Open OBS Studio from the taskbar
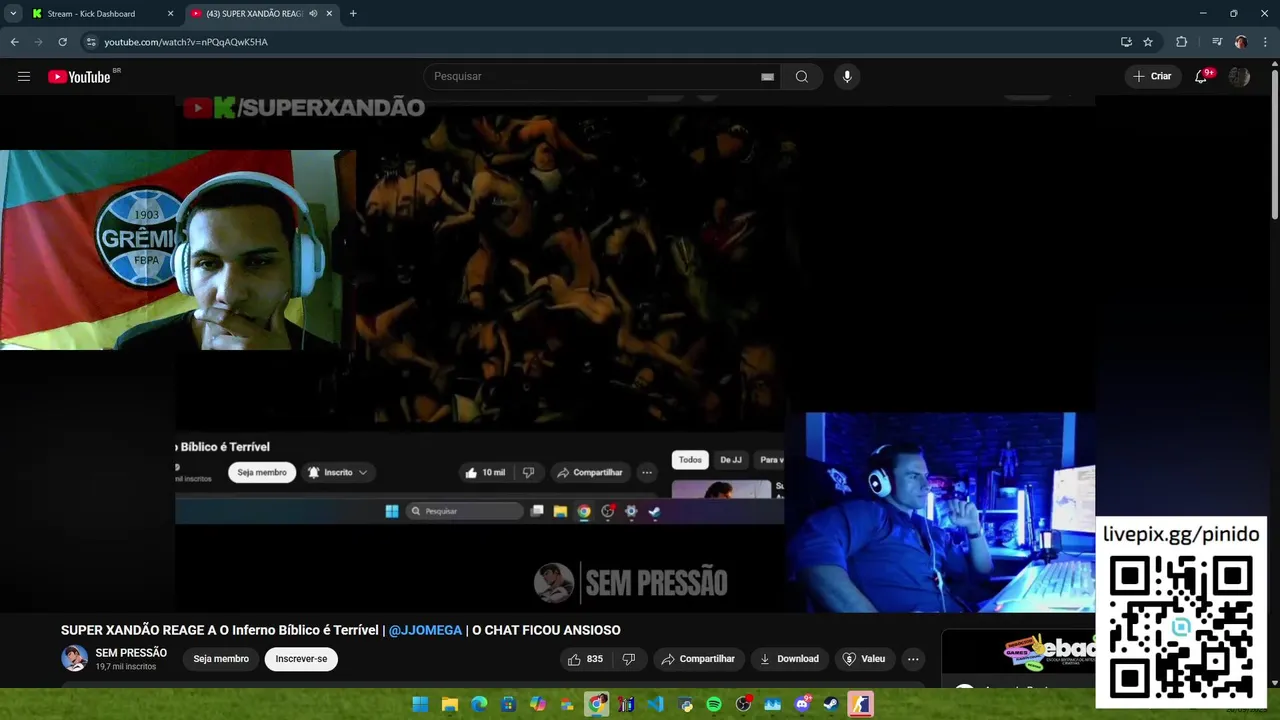1280x720 pixels. tap(743, 704)
